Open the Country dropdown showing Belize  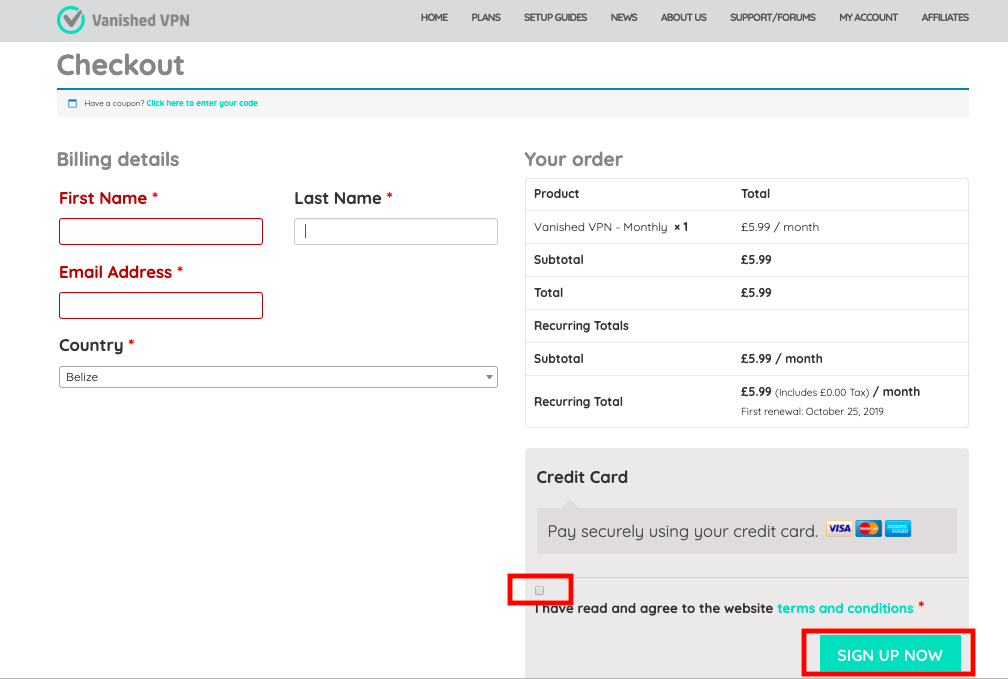pyautogui.click(x=278, y=377)
